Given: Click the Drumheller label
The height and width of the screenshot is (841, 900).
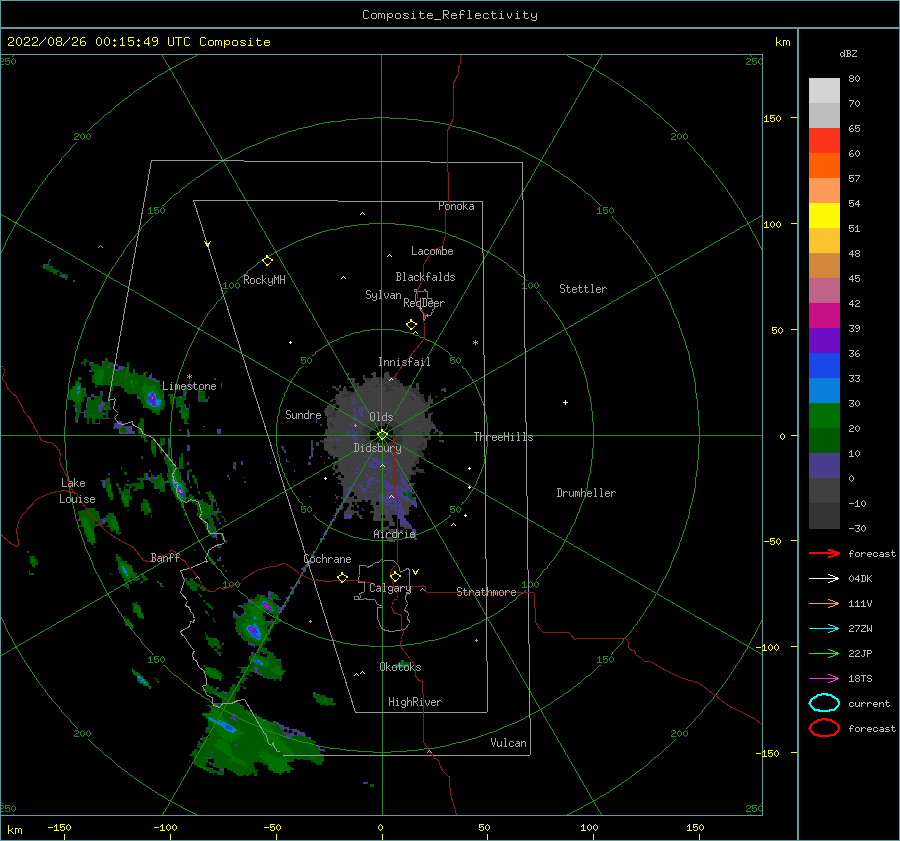Looking at the screenshot, I should [x=586, y=493].
